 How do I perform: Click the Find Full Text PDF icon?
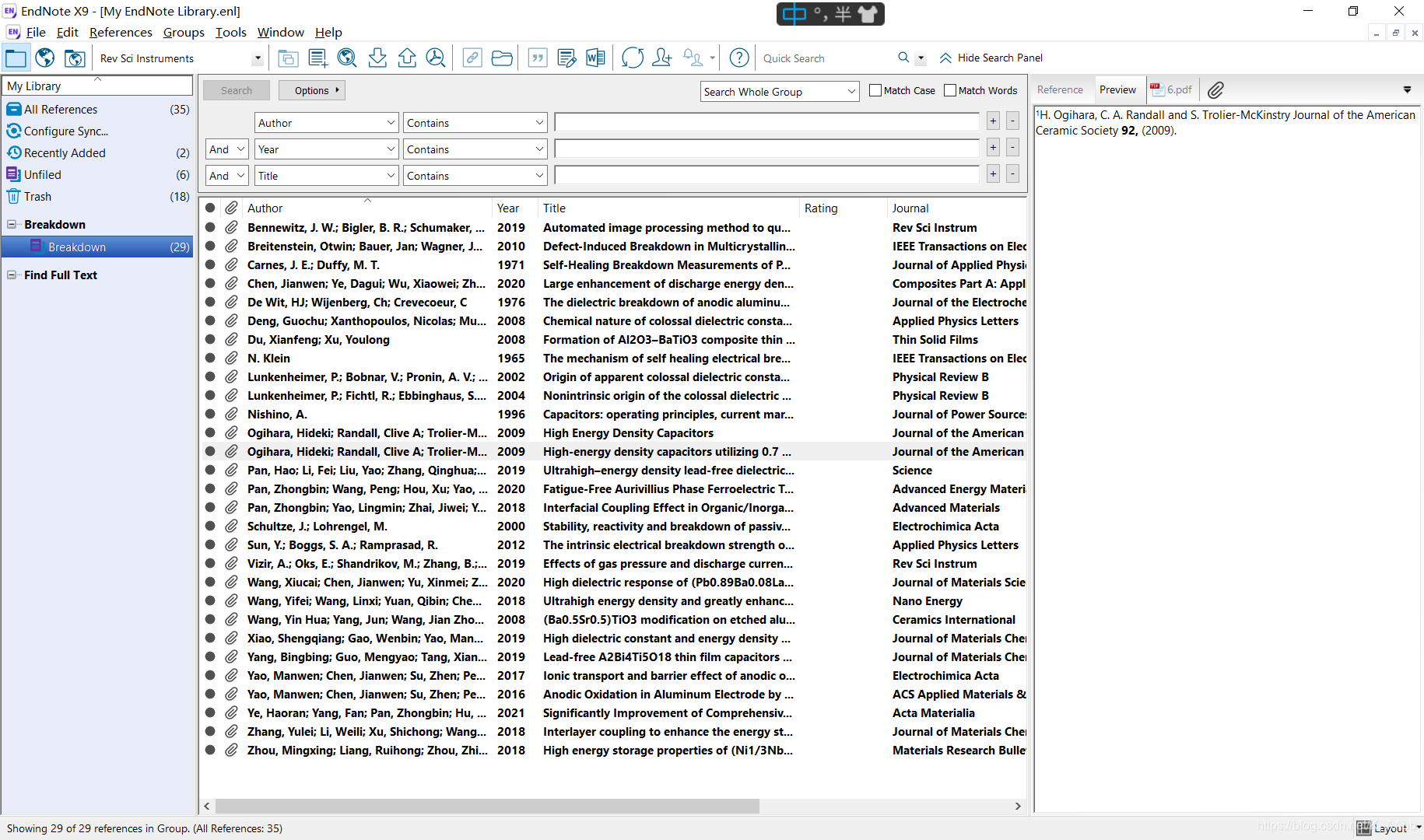[436, 58]
